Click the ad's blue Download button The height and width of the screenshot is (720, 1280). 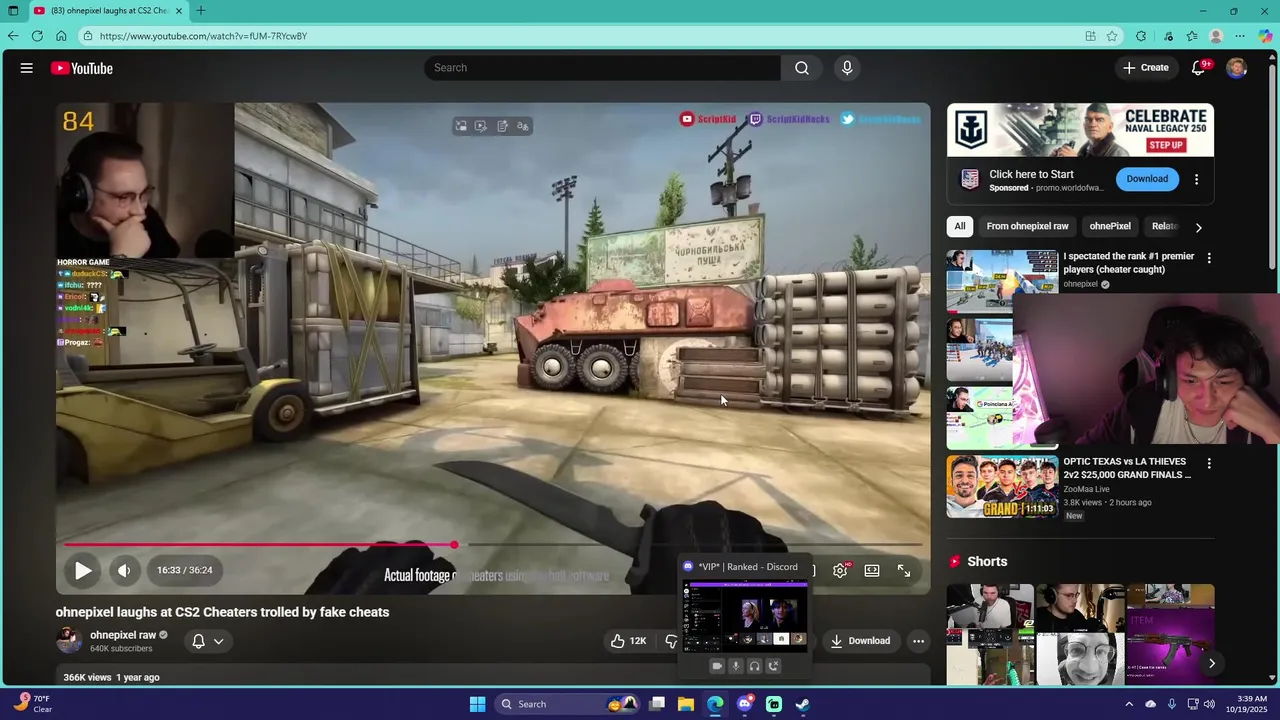[x=1147, y=179]
